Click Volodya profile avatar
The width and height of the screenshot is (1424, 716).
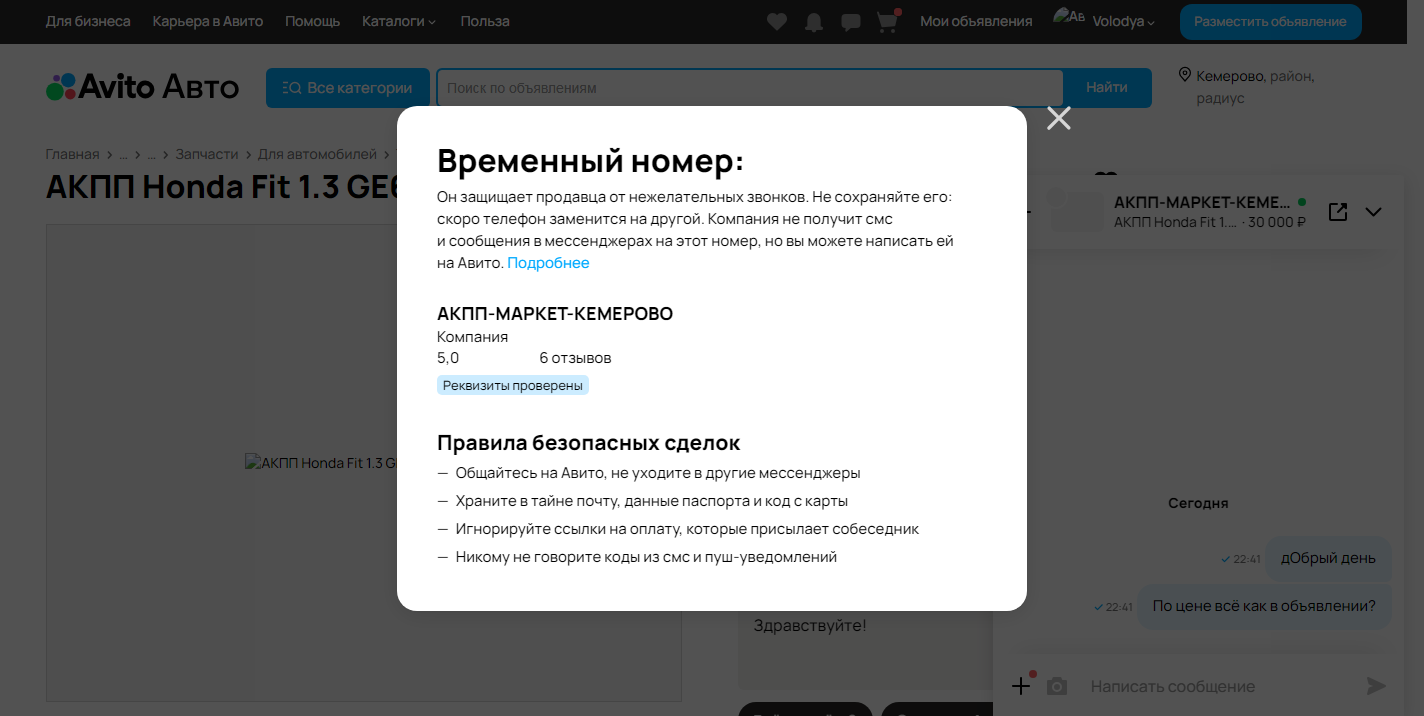pyautogui.click(x=1069, y=18)
